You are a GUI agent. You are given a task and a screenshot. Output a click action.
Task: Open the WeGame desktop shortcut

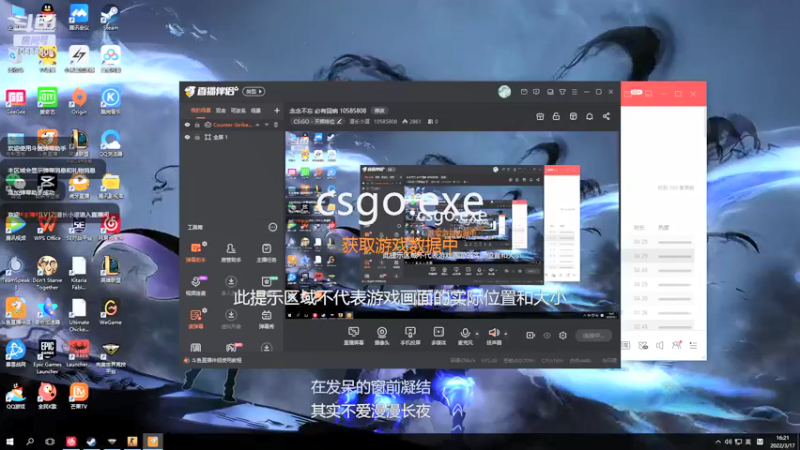pyautogui.click(x=110, y=312)
